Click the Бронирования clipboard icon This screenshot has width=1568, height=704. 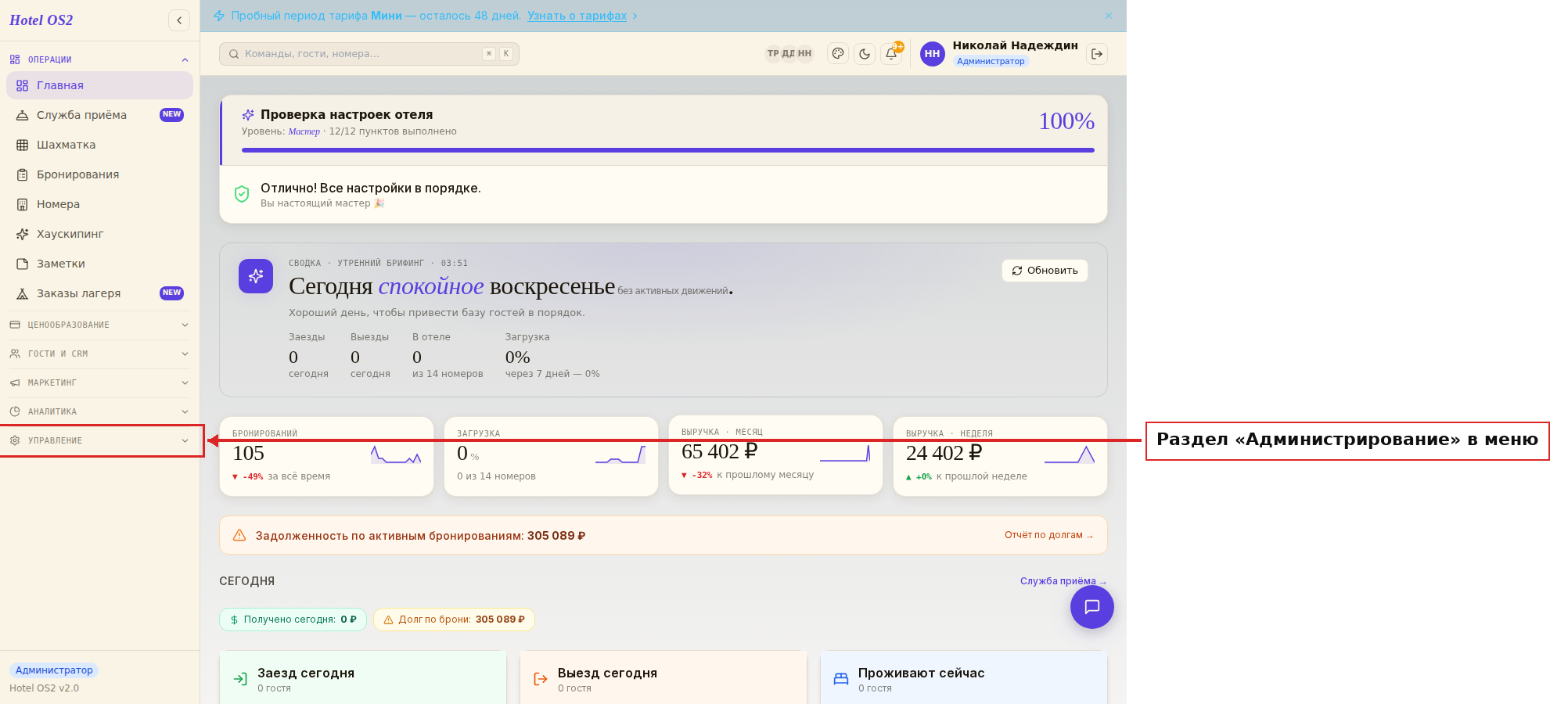point(23,174)
